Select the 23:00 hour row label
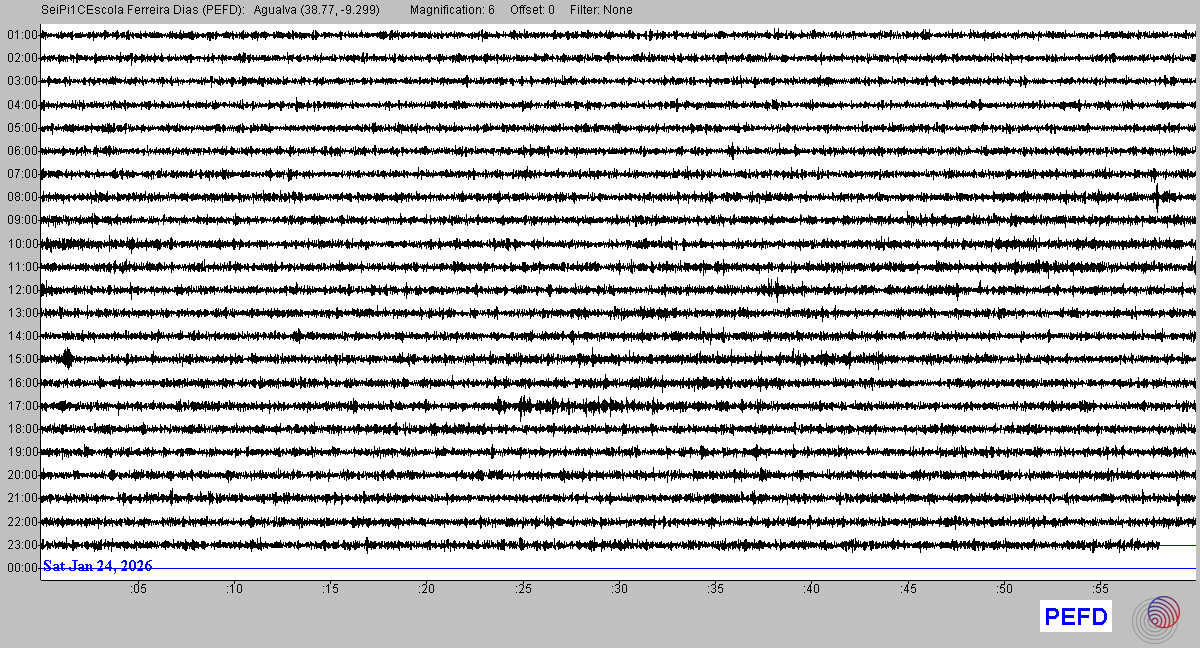Screen dimensions: 1200x648 pos(21,545)
